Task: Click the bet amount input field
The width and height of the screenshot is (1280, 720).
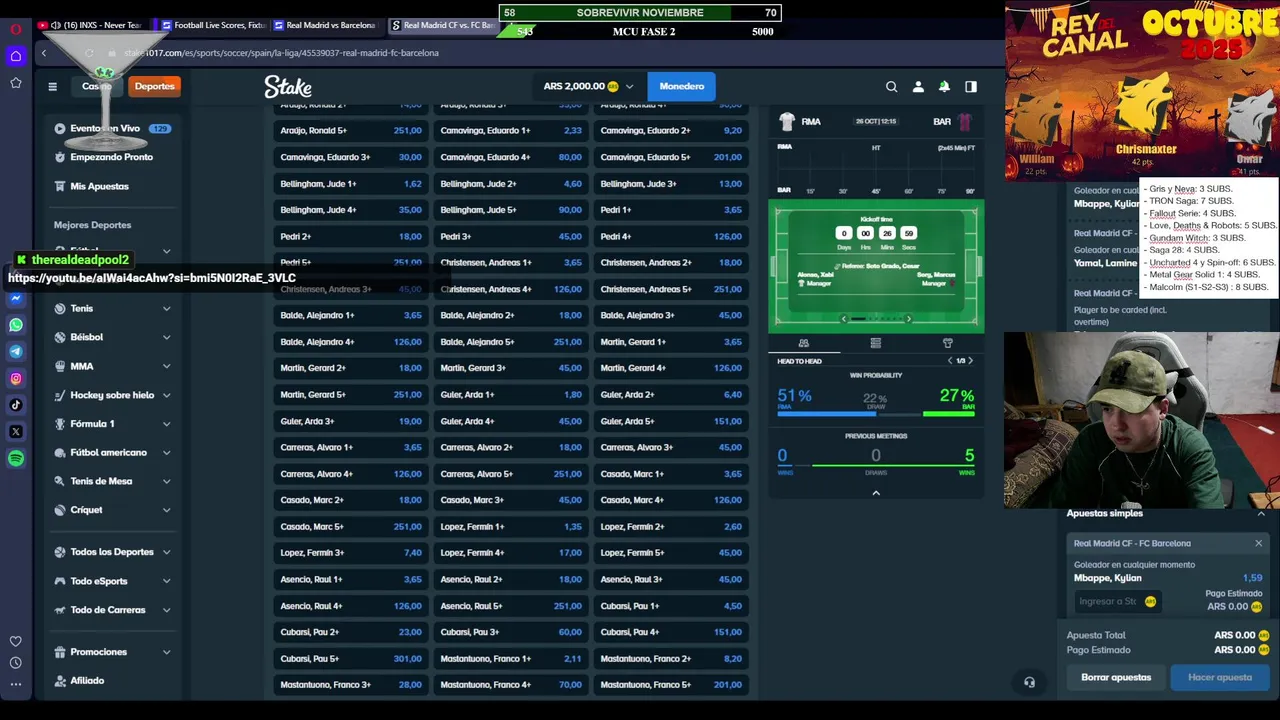Action: [x=1119, y=601]
